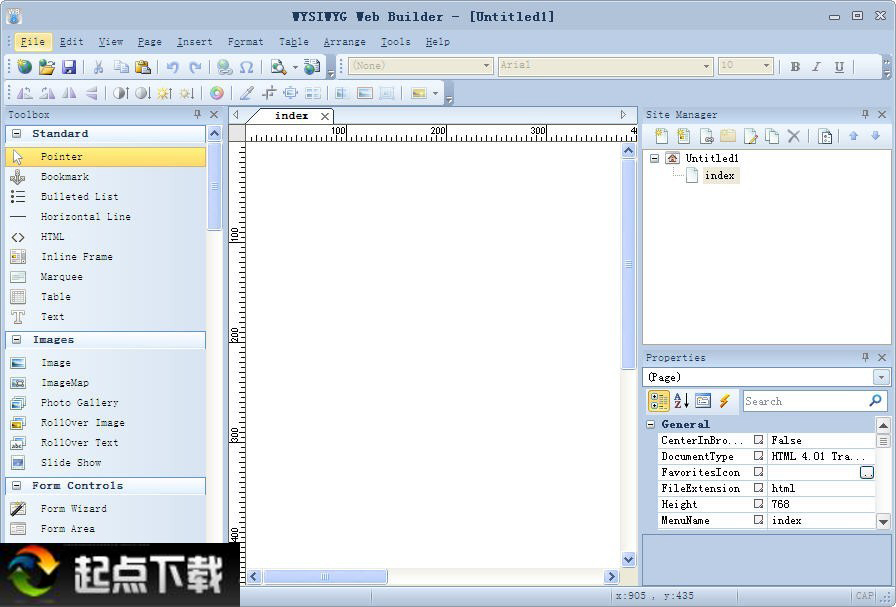Screen dimensions: 896x607
Task: Click the Save floppy disk icon
Action: (69, 67)
